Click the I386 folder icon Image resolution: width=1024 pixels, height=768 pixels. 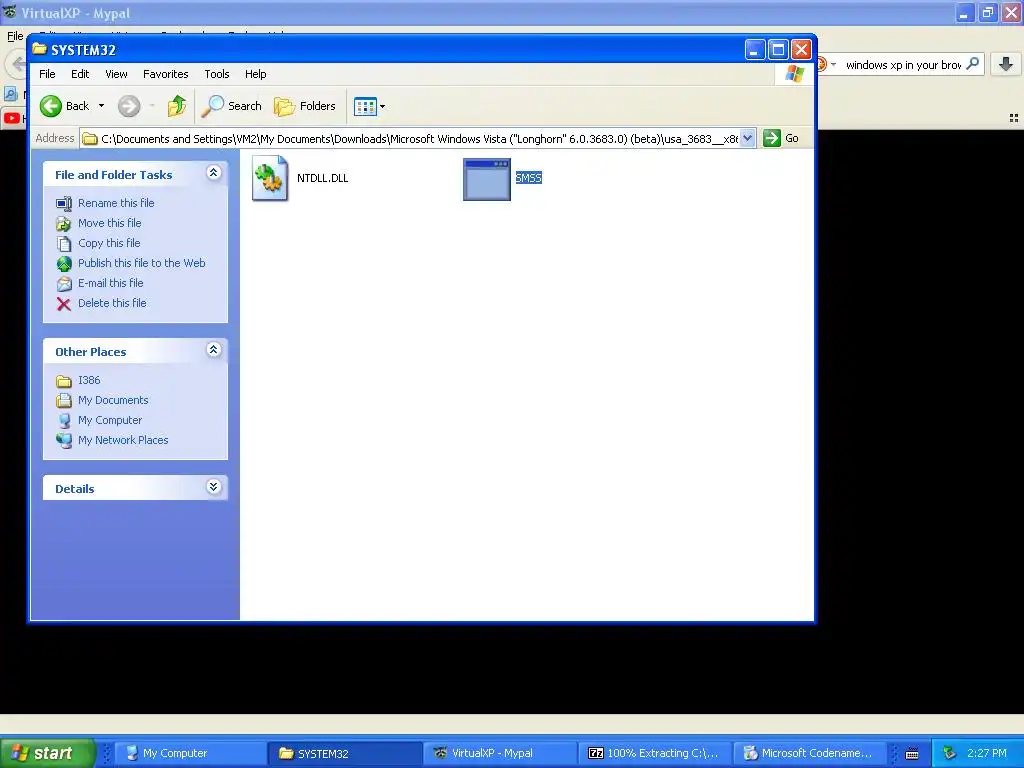[63, 381]
